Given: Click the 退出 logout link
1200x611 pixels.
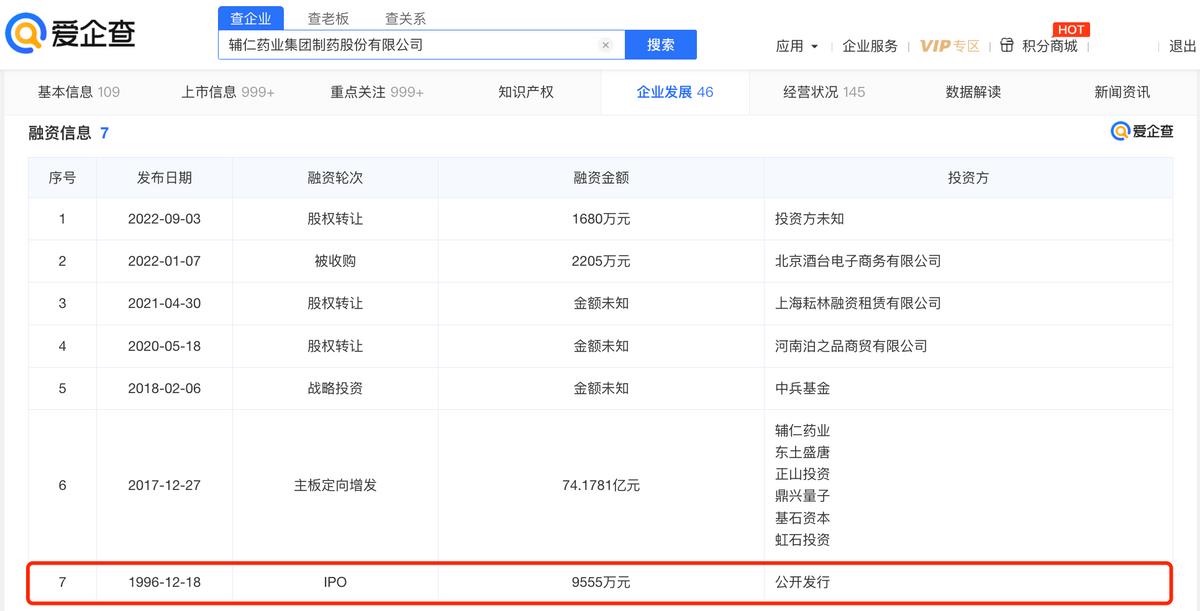Looking at the screenshot, I should click(x=1183, y=46).
